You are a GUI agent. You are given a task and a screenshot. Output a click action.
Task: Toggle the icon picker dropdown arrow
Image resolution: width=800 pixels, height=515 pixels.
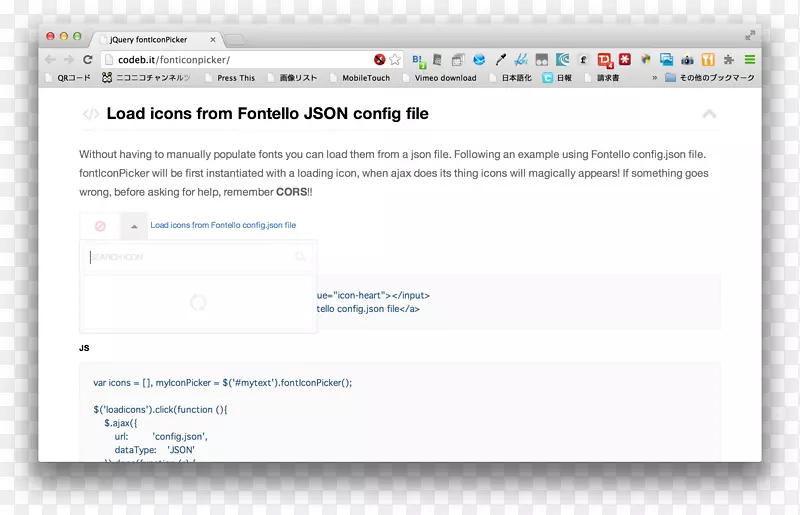[x=134, y=226]
